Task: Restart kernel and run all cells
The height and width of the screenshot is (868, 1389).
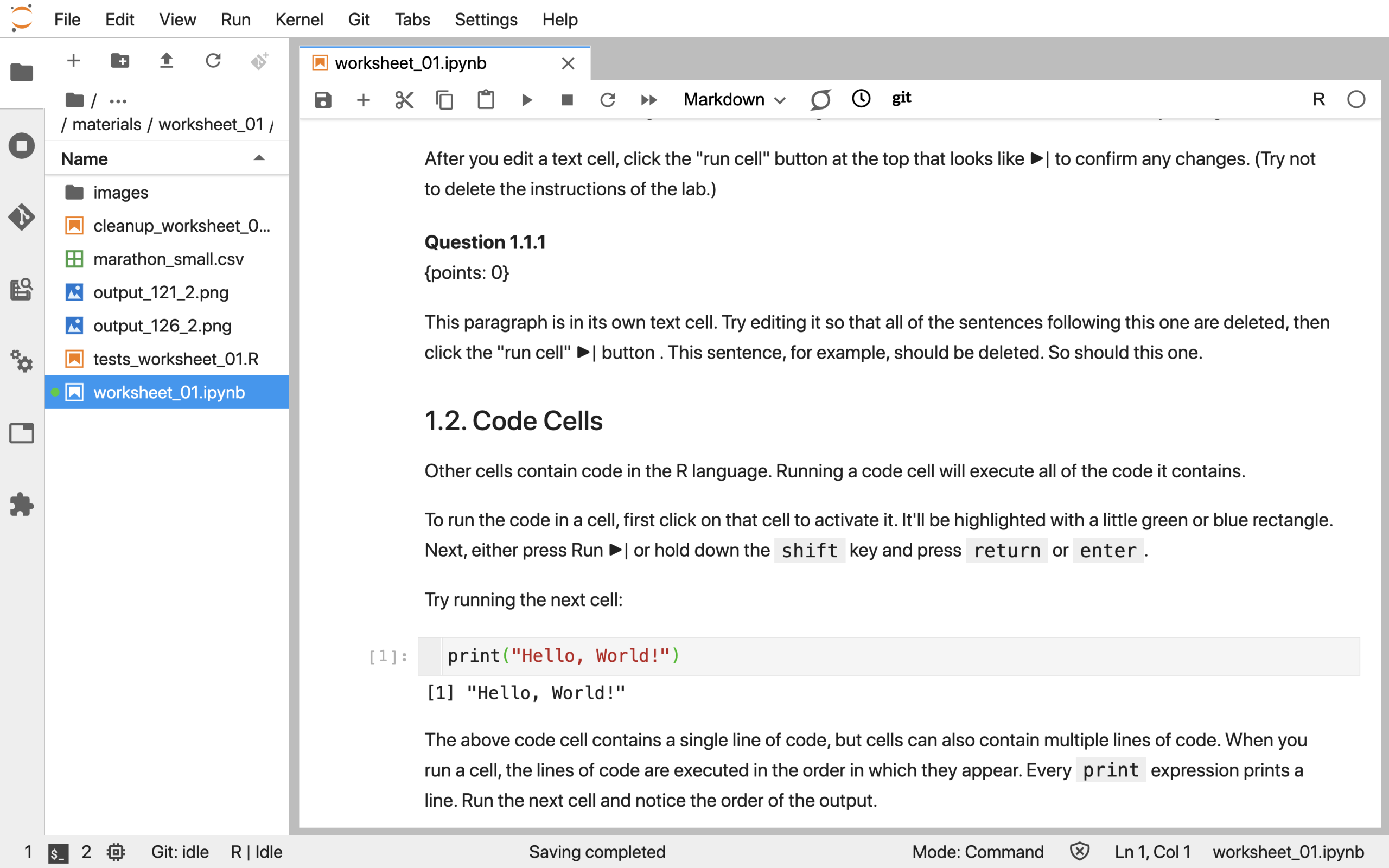Action: 648,100
